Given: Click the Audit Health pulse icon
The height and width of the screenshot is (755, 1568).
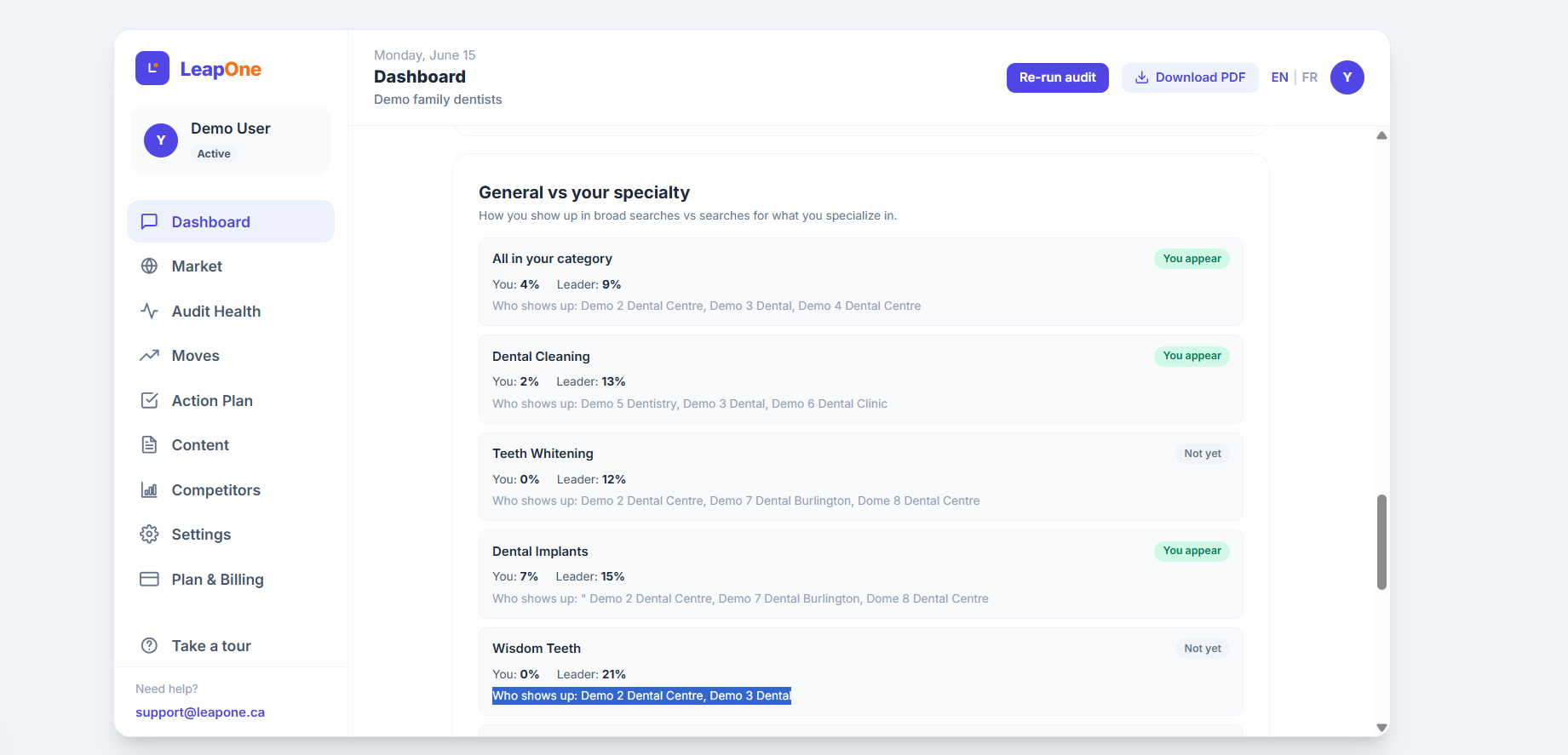Looking at the screenshot, I should tap(149, 311).
